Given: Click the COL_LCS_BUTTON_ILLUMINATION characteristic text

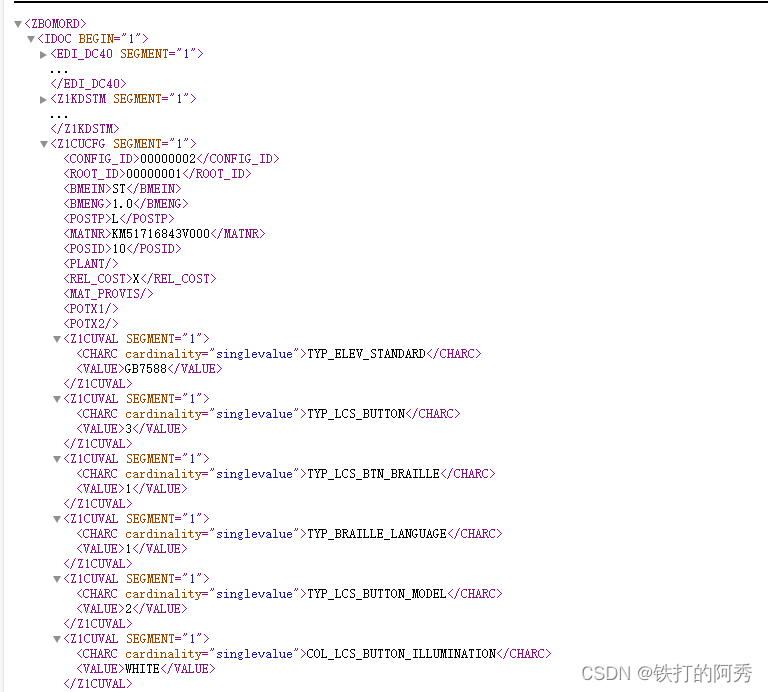Looking at the screenshot, I should click(401, 654).
